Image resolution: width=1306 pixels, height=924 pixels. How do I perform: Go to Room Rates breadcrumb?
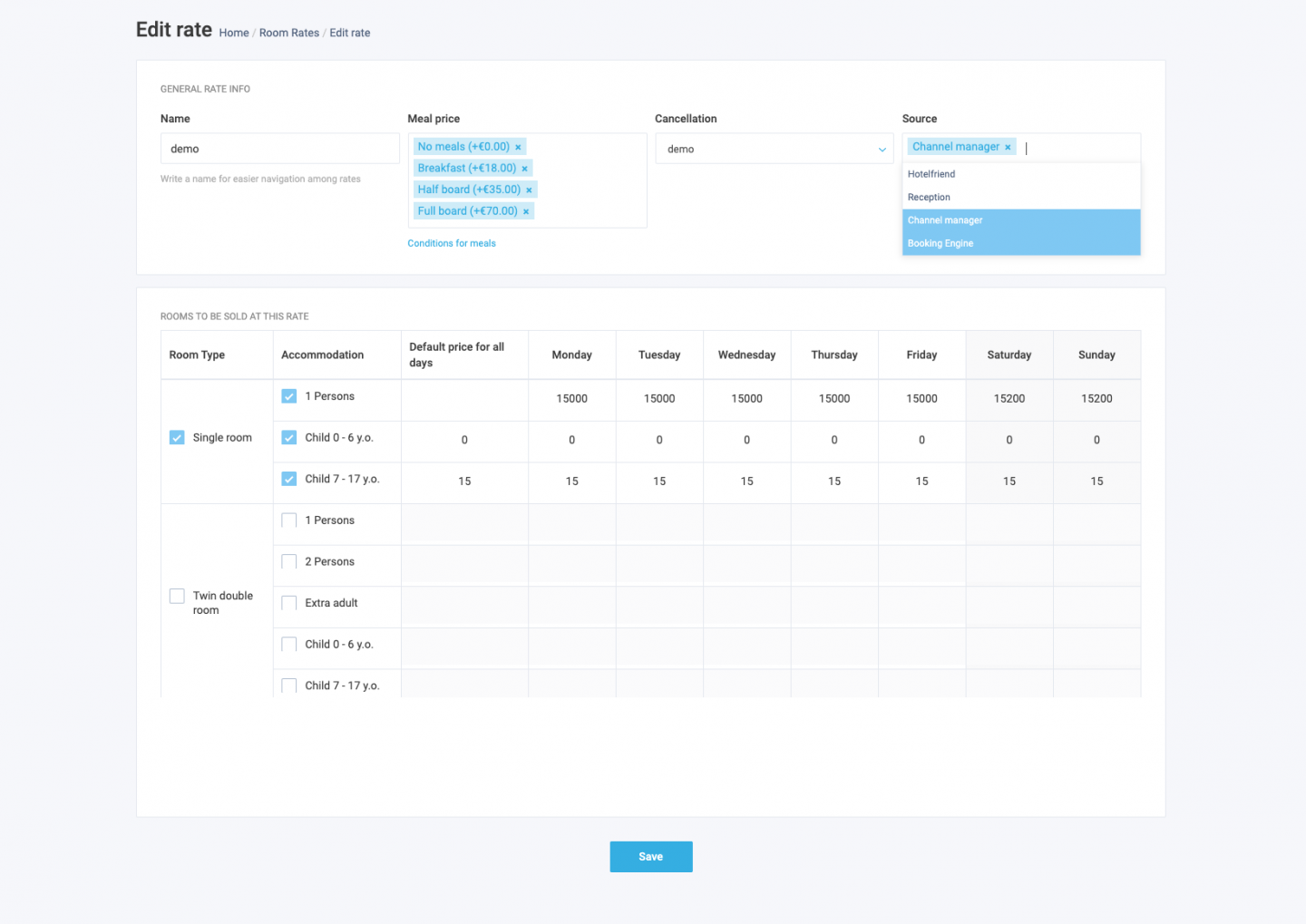point(289,33)
